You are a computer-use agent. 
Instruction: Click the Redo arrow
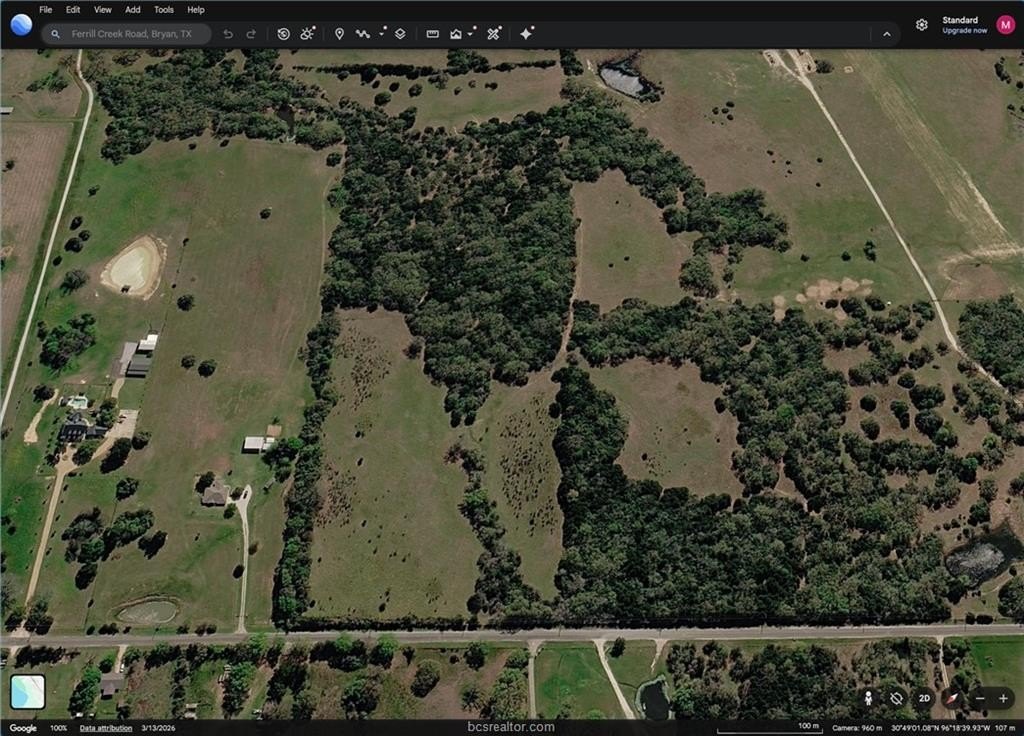251,34
